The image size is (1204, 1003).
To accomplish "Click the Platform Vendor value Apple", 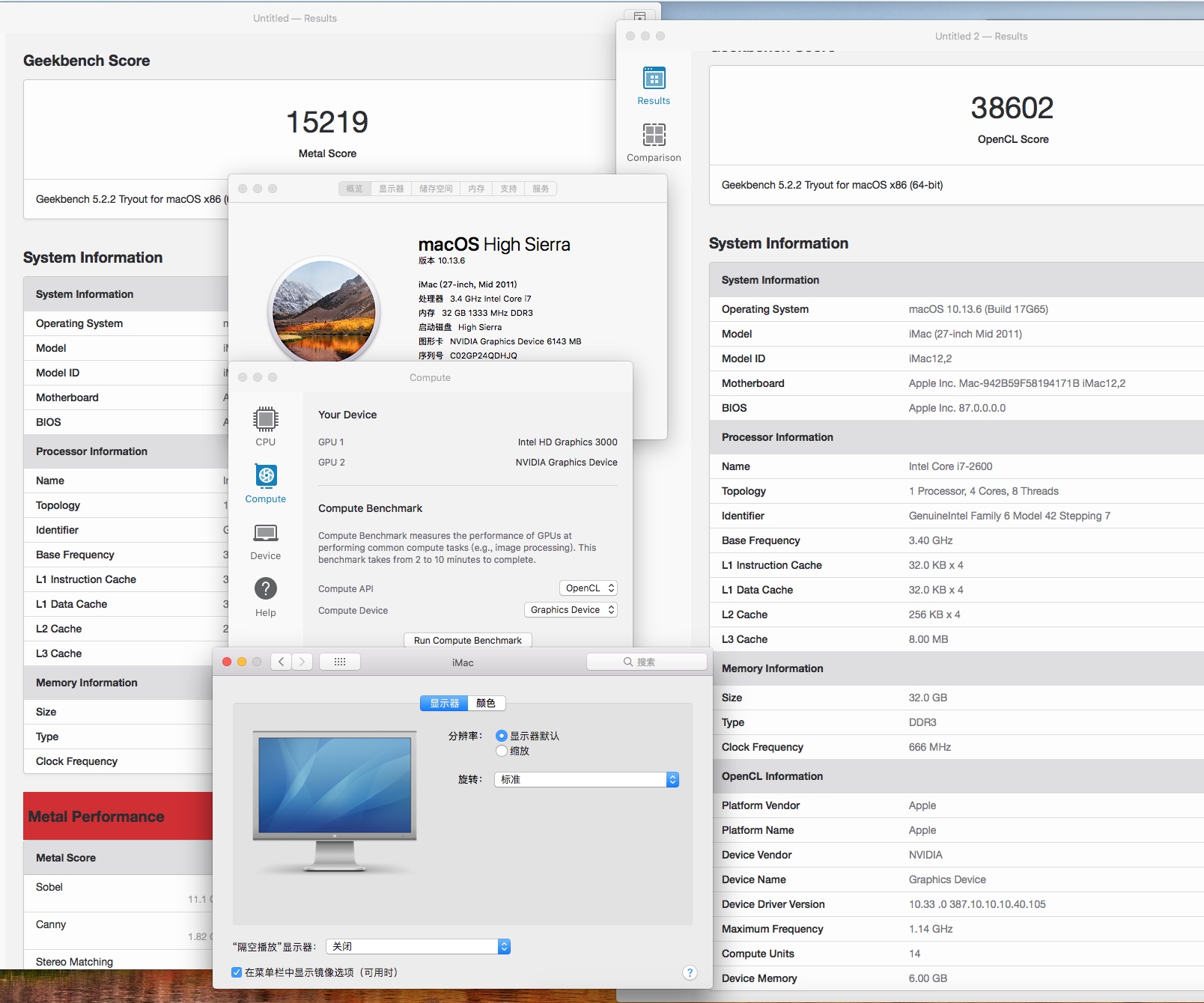I will point(922,805).
